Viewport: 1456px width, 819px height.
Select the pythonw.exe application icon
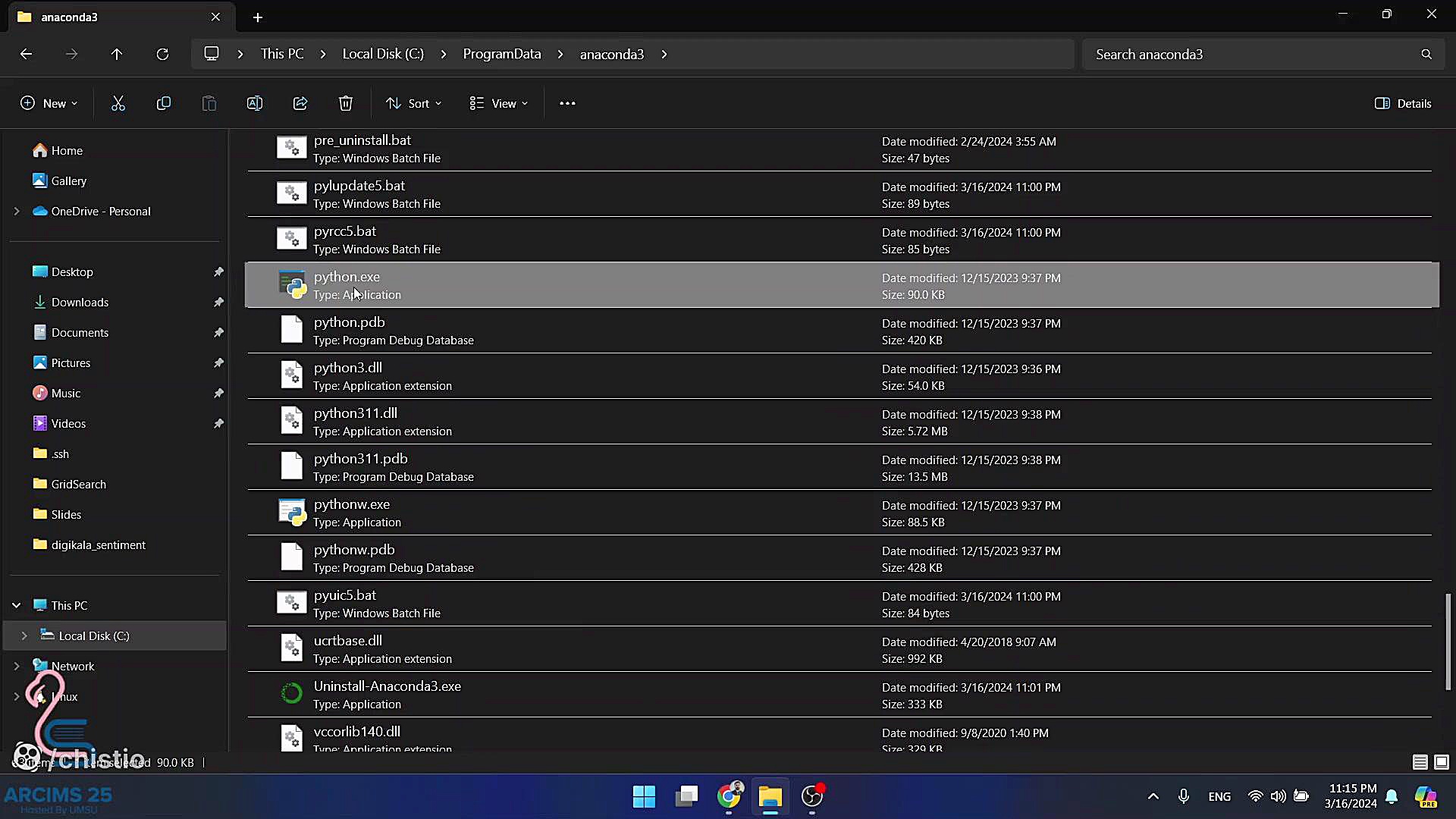(x=292, y=513)
